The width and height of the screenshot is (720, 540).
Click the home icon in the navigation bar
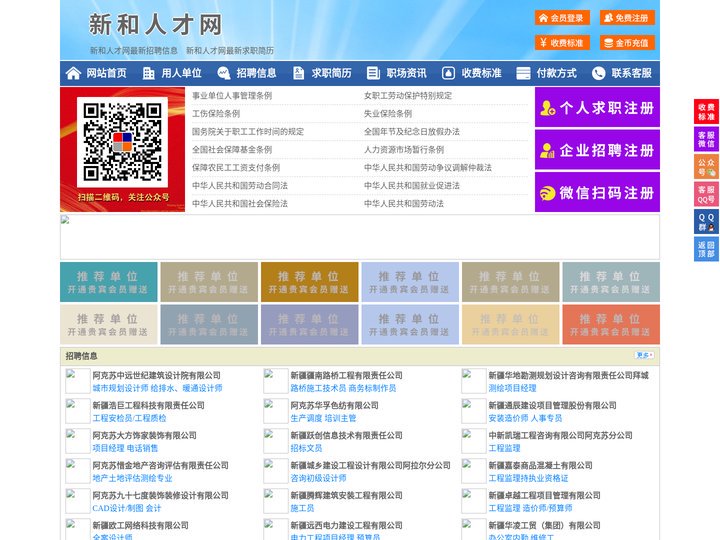pyautogui.click(x=73, y=73)
